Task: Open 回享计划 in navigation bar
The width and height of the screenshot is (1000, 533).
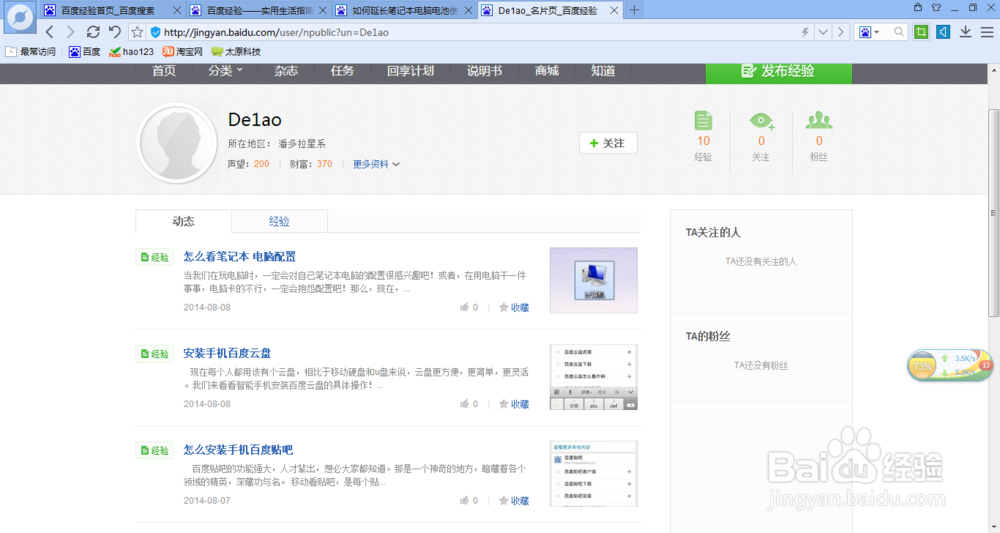Action: pos(410,71)
